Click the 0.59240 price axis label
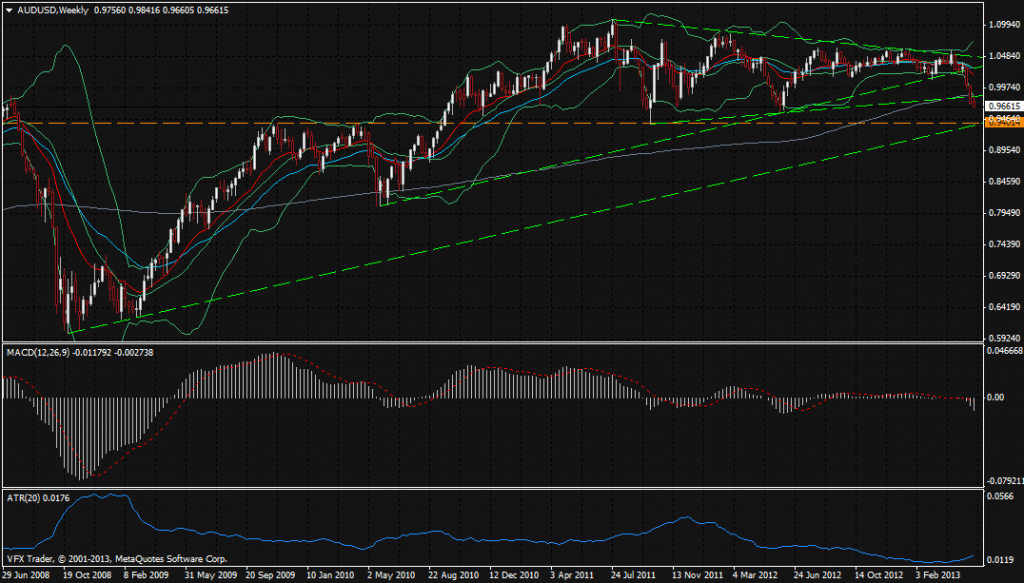The width and height of the screenshot is (1024, 583). point(1002,338)
